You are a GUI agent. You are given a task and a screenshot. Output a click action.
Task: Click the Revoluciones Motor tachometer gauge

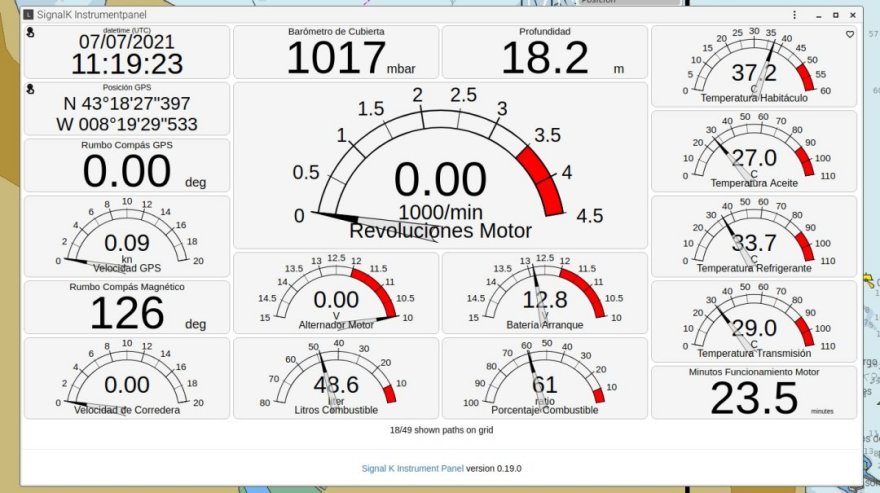coord(440,165)
